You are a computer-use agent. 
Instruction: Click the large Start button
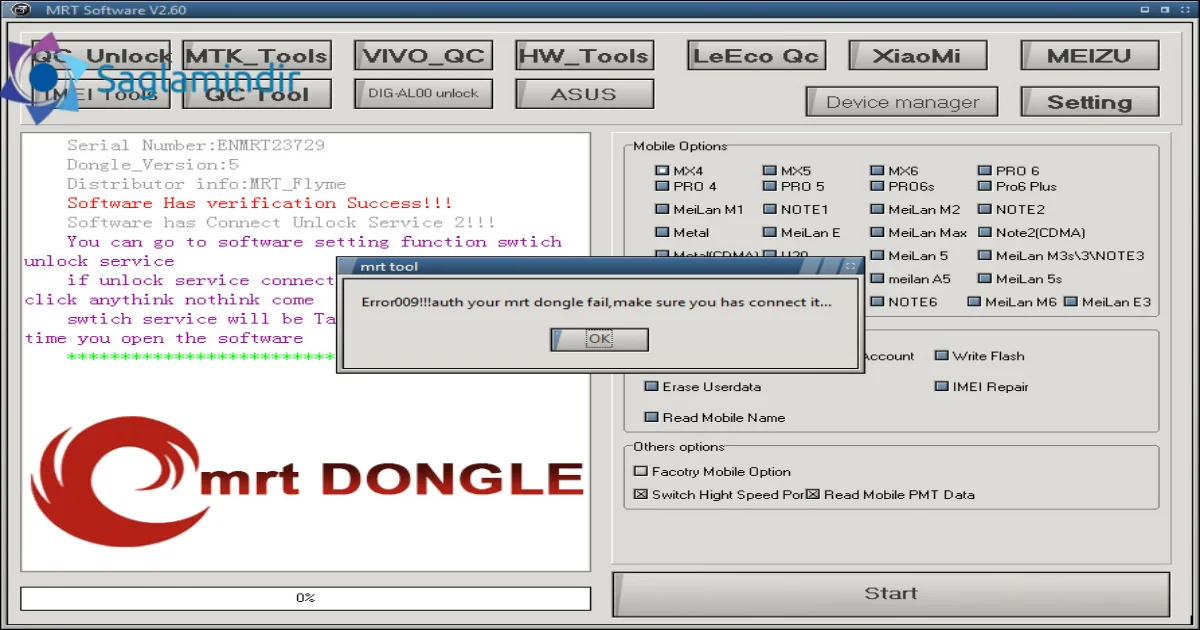click(x=891, y=593)
